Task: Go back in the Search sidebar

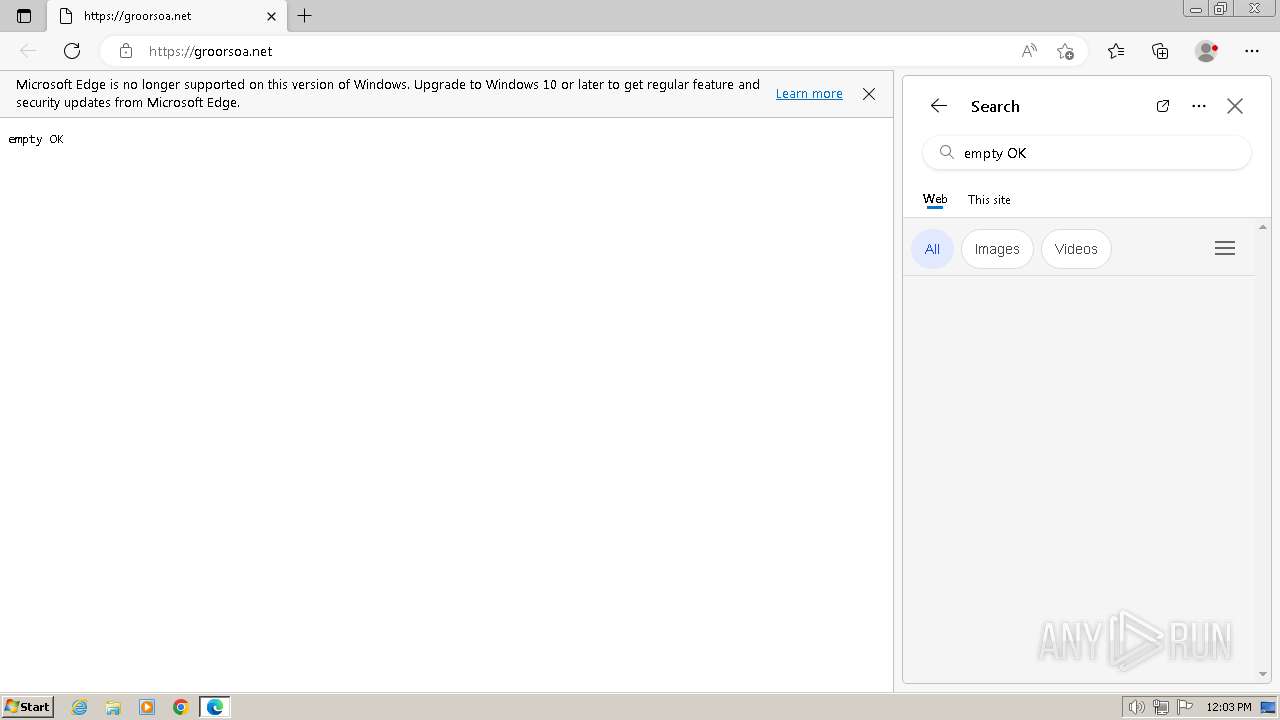Action: coord(938,106)
